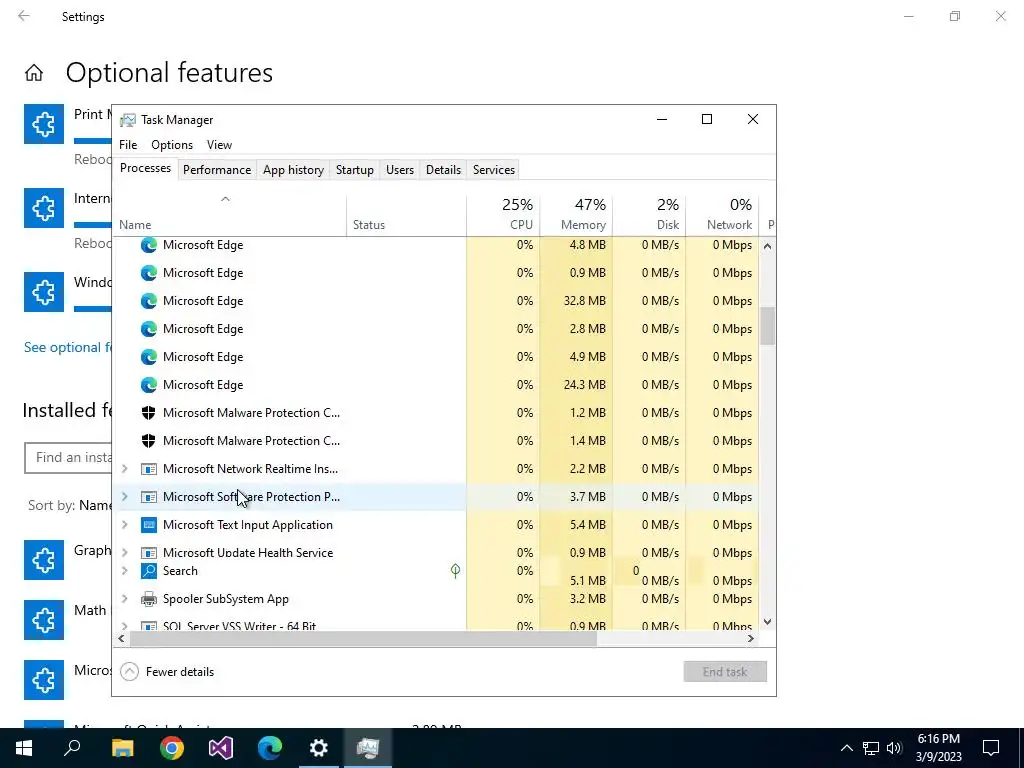Switch to the App history tab

click(x=293, y=170)
